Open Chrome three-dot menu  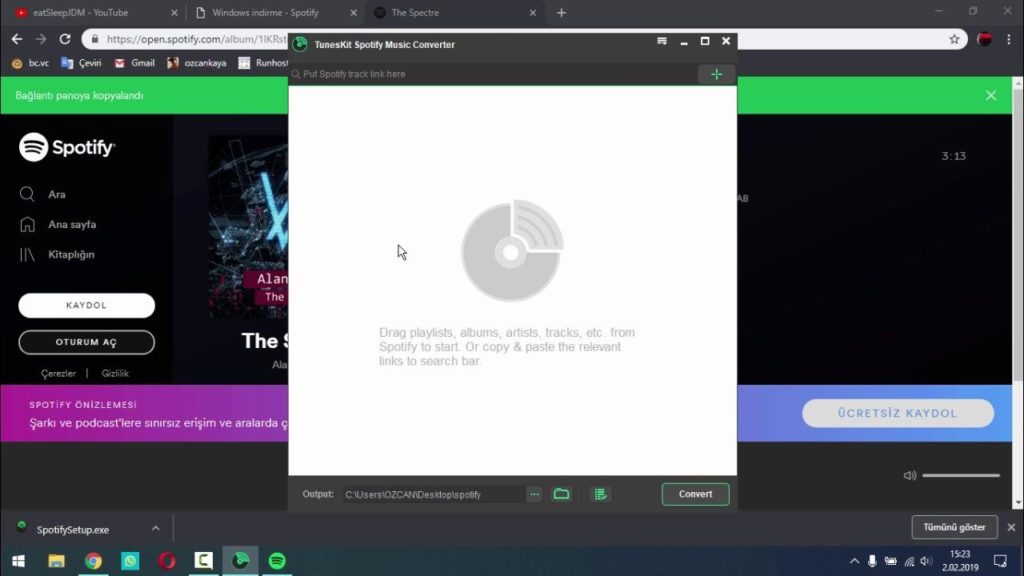click(1009, 39)
